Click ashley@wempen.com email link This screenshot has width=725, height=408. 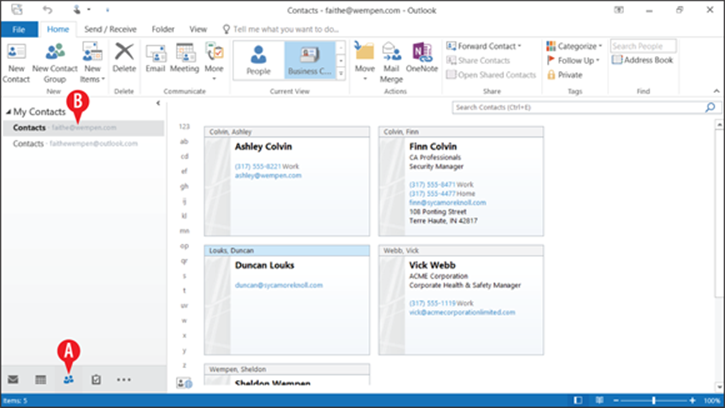tap(268, 175)
